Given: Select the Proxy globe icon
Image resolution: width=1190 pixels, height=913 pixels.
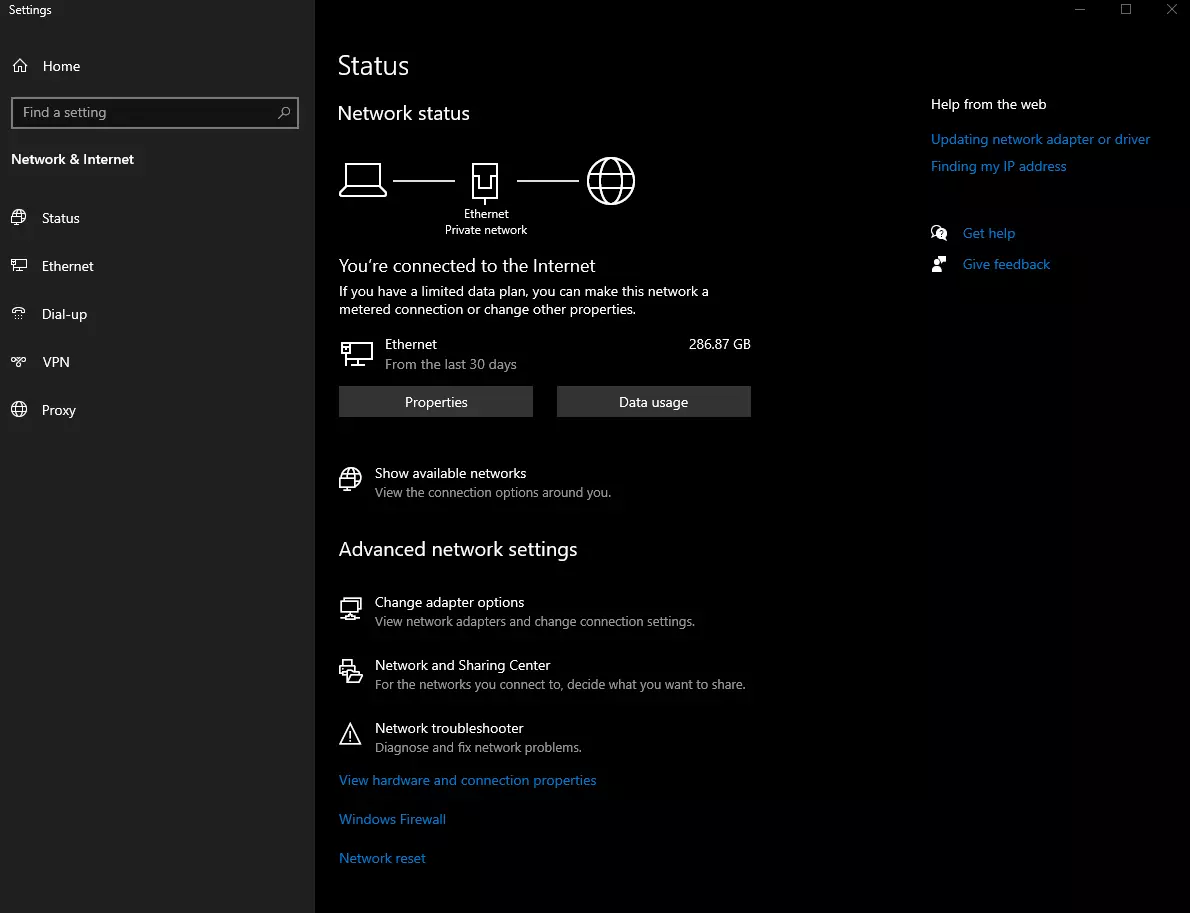Looking at the screenshot, I should click(19, 410).
